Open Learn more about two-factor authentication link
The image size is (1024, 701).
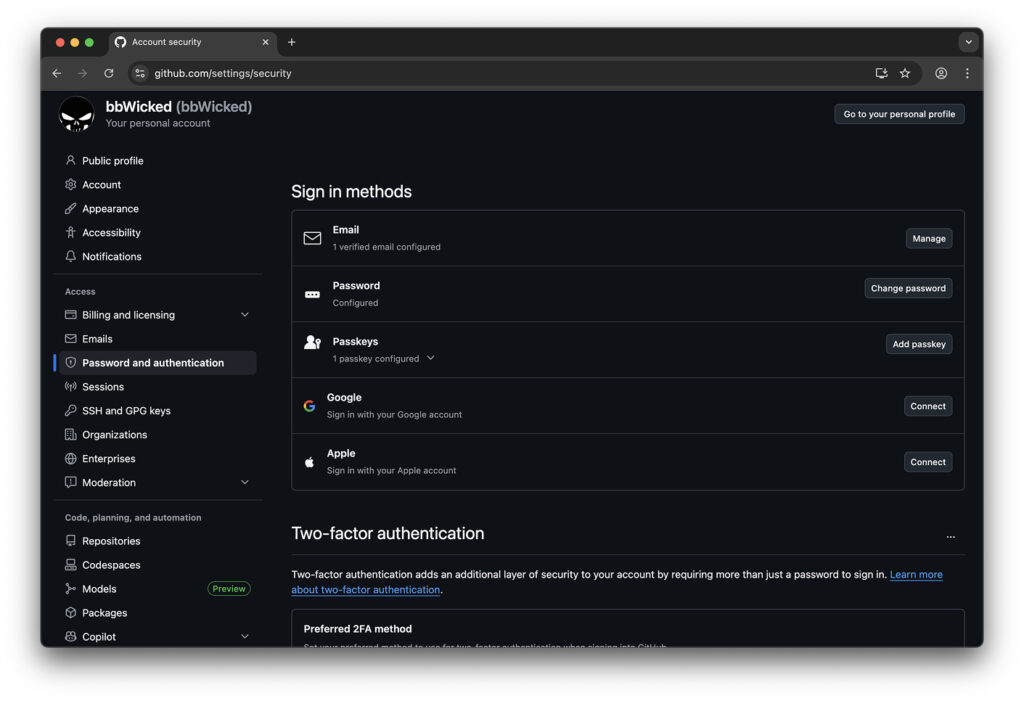916,574
